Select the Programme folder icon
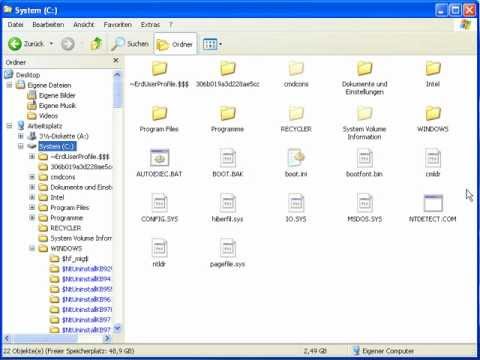The height and width of the screenshot is (360, 480). click(x=228, y=113)
